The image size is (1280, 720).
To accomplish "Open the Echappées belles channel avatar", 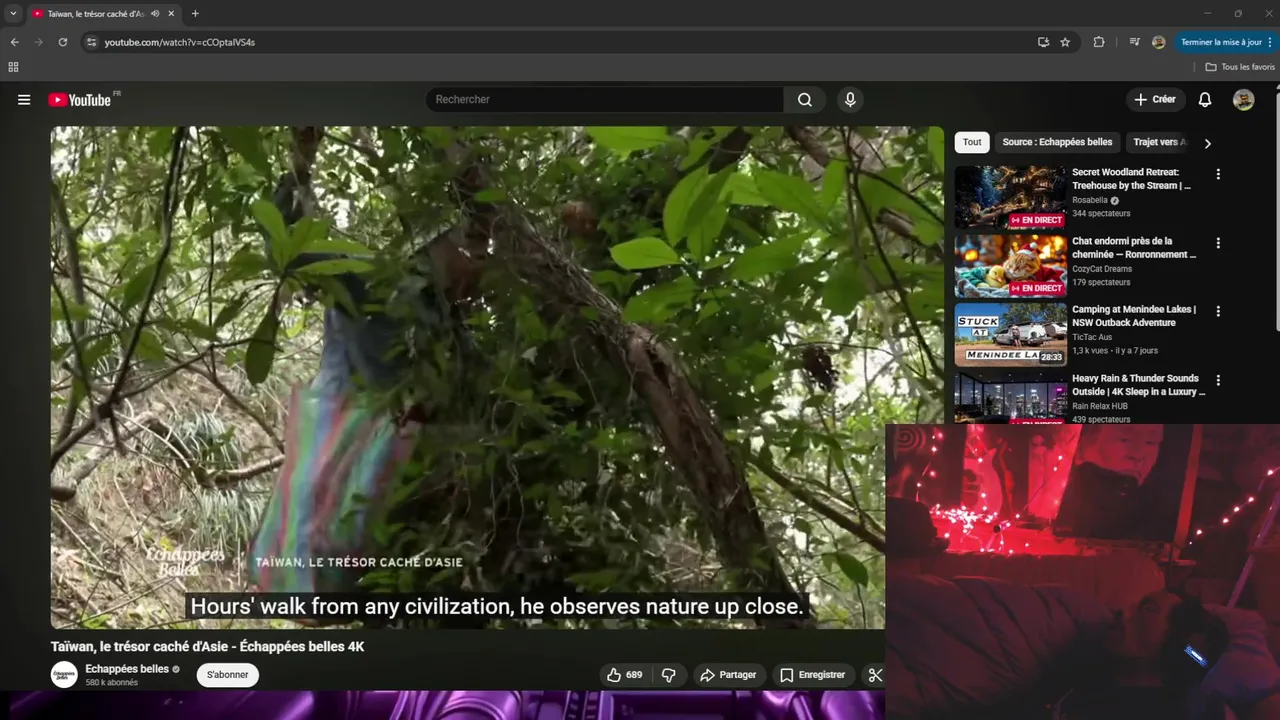I will coord(64,675).
